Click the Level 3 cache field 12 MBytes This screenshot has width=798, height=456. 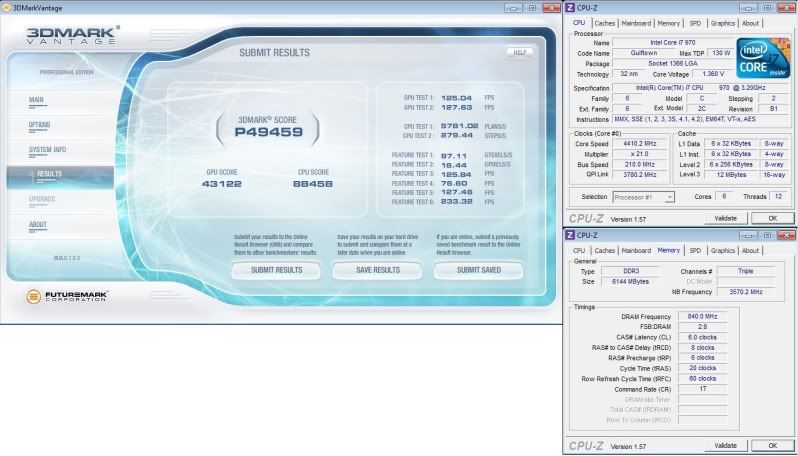click(x=731, y=175)
